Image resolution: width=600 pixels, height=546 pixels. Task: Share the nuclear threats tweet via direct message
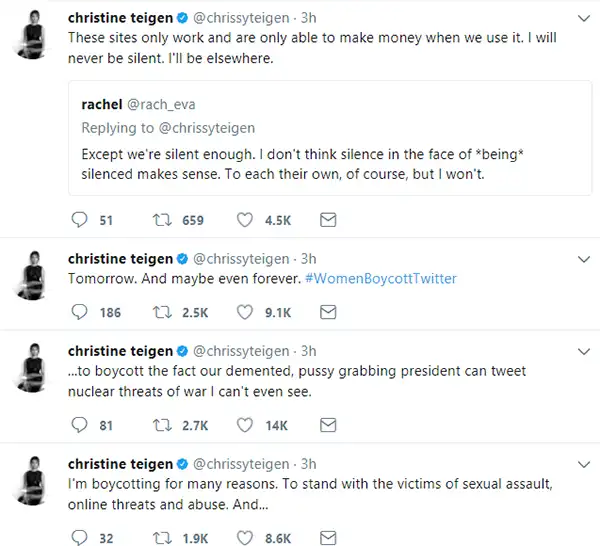tap(328, 425)
